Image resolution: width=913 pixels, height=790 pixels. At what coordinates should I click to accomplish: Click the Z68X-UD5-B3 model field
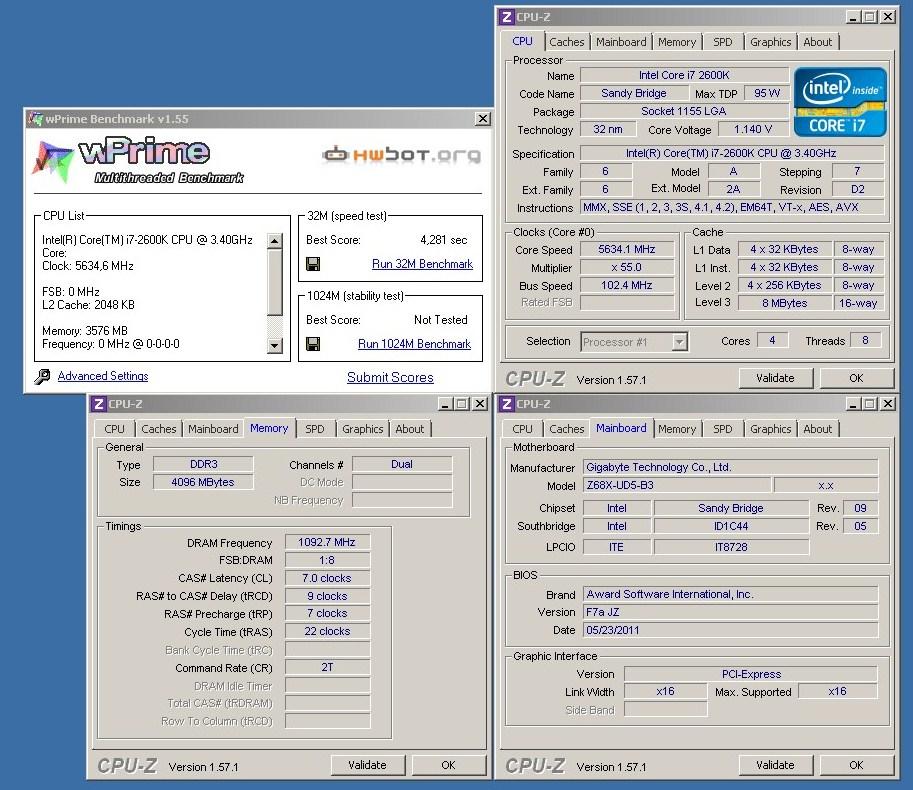point(676,485)
